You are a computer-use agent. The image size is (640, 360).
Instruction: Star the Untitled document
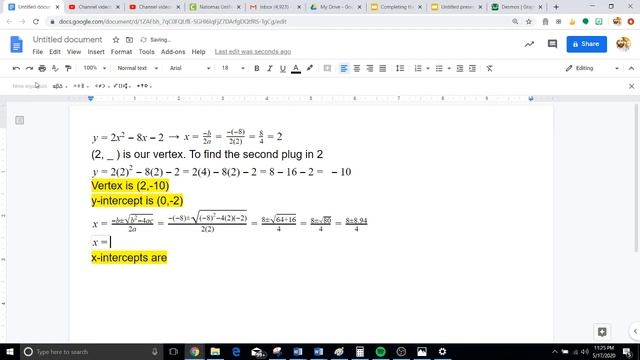click(116, 40)
